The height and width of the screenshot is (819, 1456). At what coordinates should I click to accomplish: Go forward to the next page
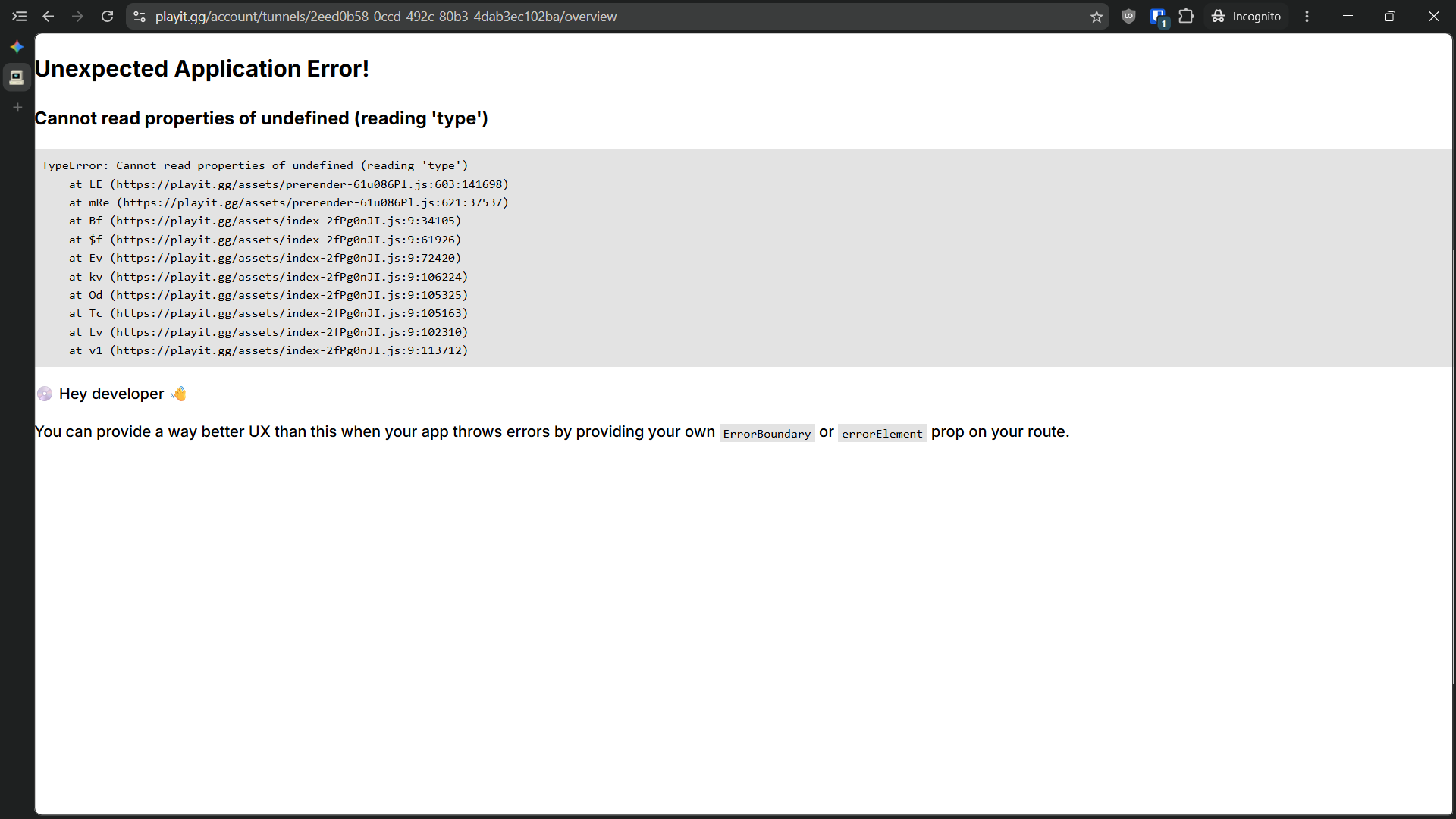77,17
